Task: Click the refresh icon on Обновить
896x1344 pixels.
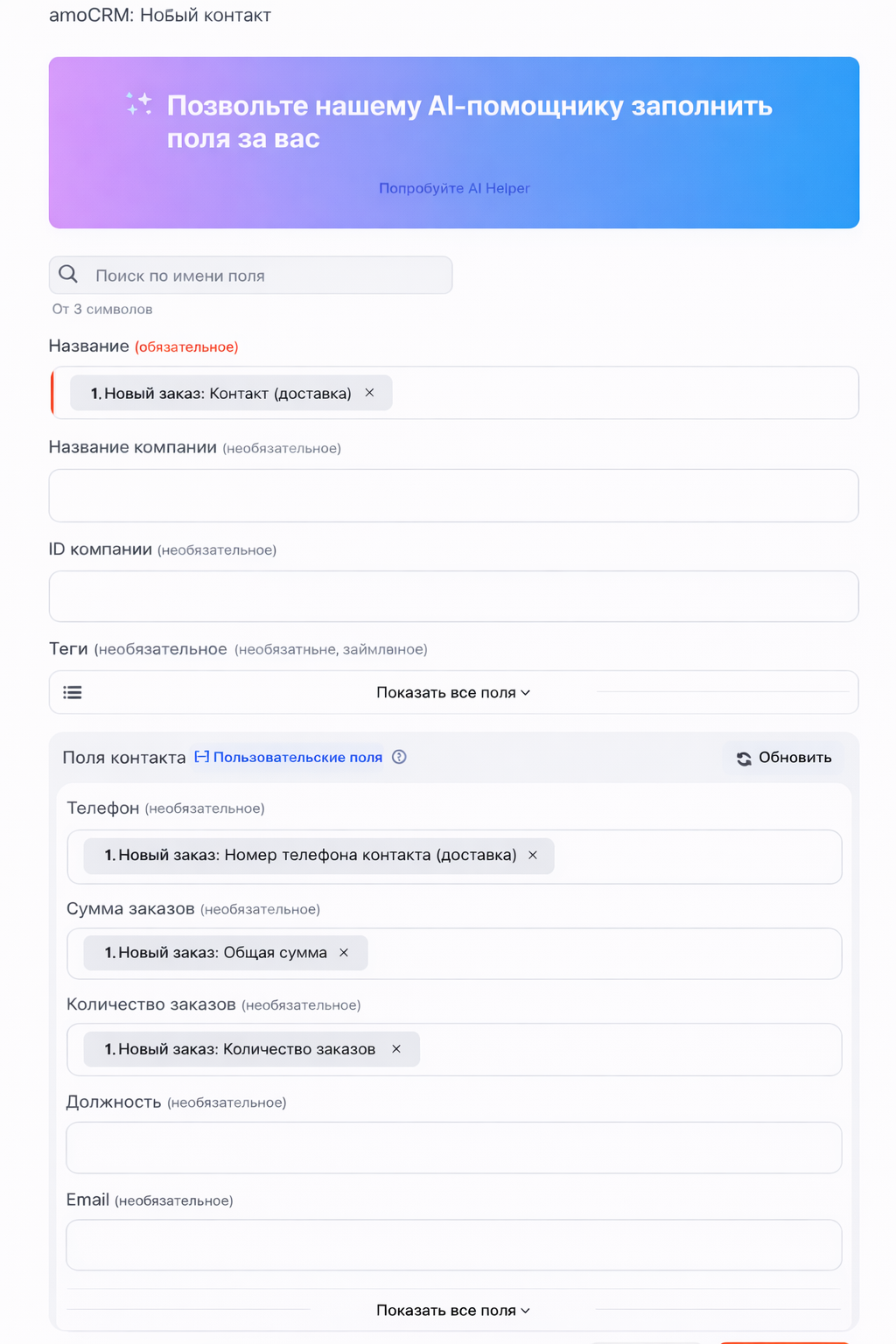Action: coord(744,759)
